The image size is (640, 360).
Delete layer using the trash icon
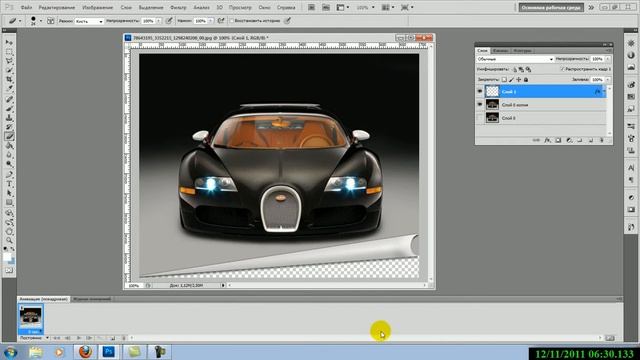[601, 140]
